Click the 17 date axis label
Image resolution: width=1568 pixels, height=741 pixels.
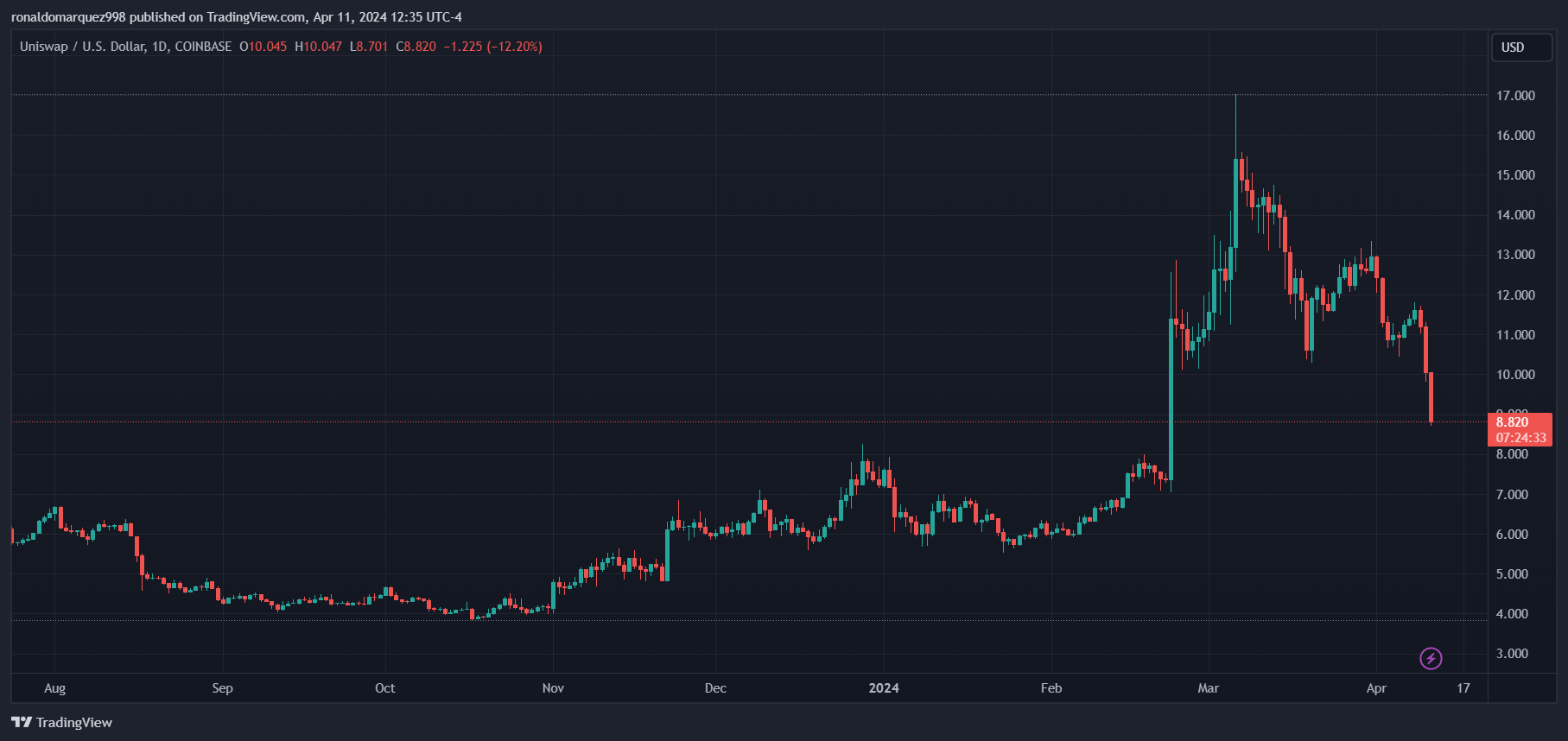point(1463,688)
